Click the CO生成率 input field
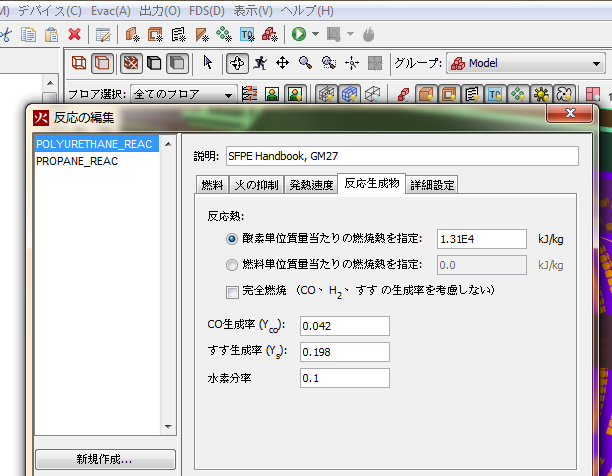This screenshot has height=476, width=612. (x=345, y=326)
